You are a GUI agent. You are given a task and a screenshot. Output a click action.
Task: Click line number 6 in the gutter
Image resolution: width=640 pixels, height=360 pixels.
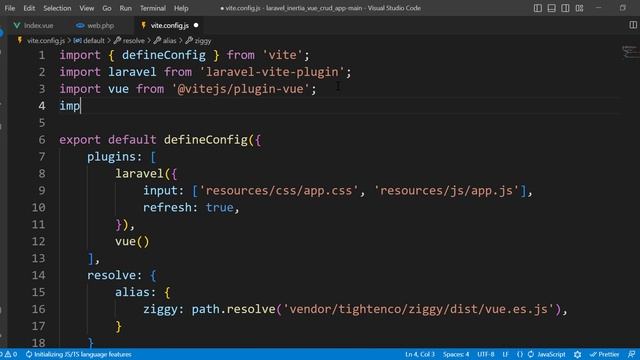tap(42, 140)
